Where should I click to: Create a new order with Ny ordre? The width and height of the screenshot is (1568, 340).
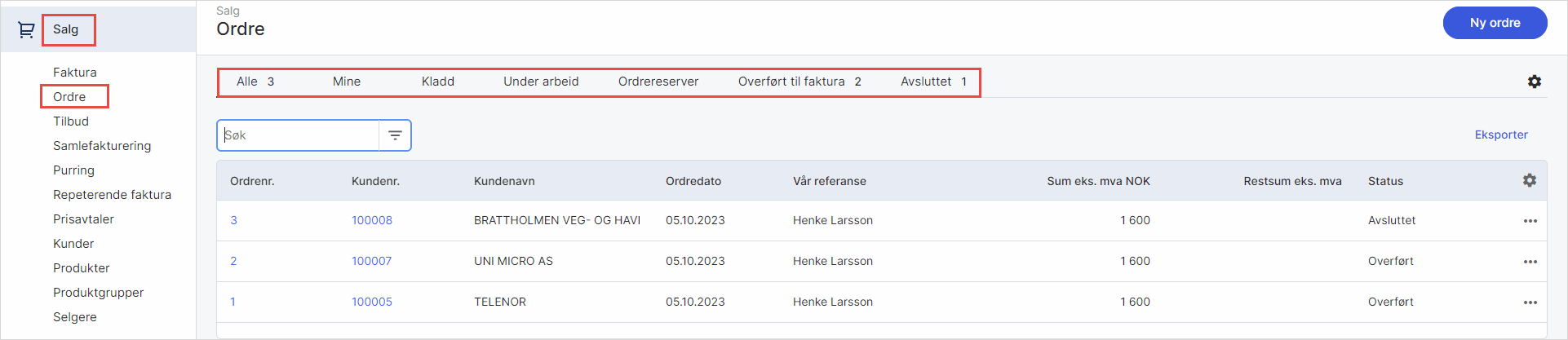coord(1494,23)
